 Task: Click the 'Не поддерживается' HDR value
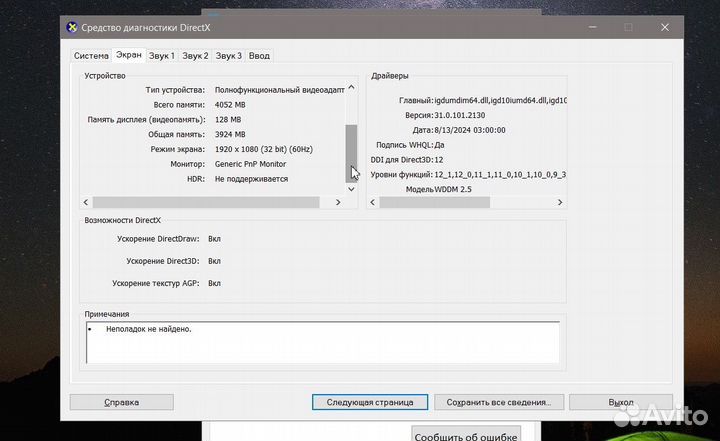coord(251,179)
